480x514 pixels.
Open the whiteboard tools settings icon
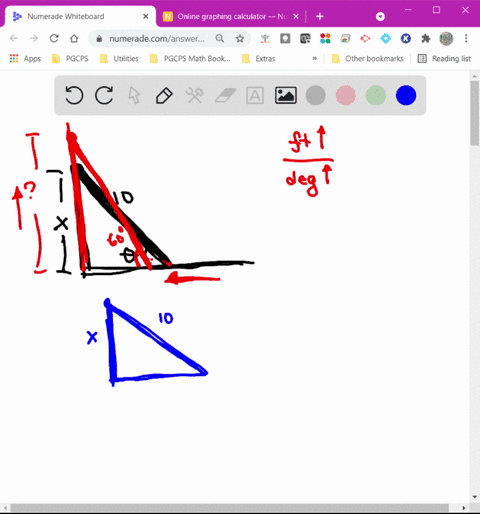(194, 95)
